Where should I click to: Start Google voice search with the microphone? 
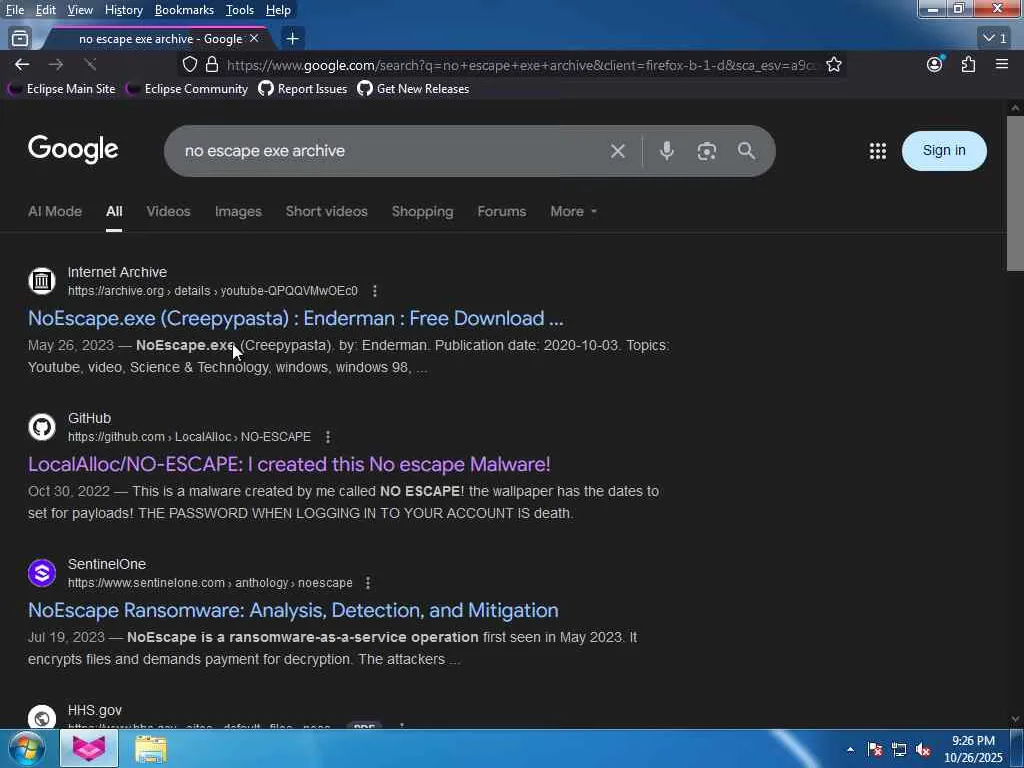(x=666, y=151)
